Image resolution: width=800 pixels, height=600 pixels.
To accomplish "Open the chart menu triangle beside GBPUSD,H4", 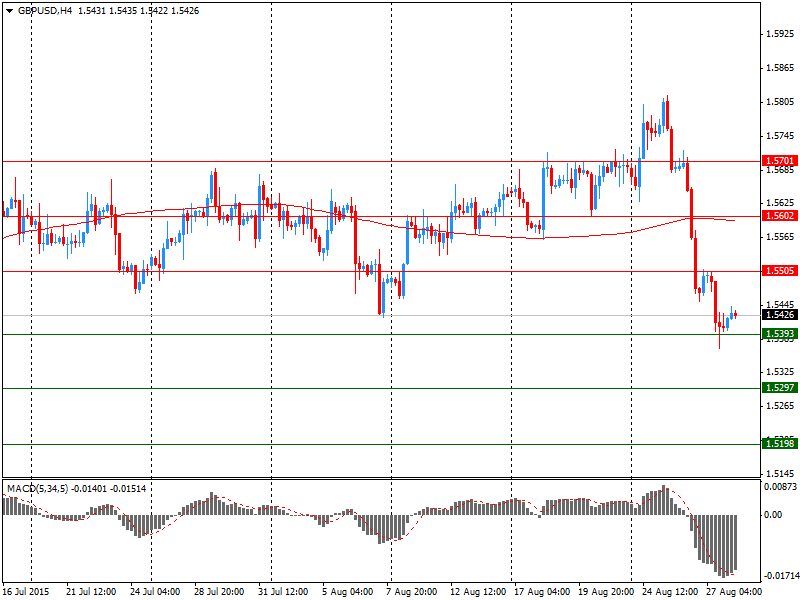I will (9, 11).
